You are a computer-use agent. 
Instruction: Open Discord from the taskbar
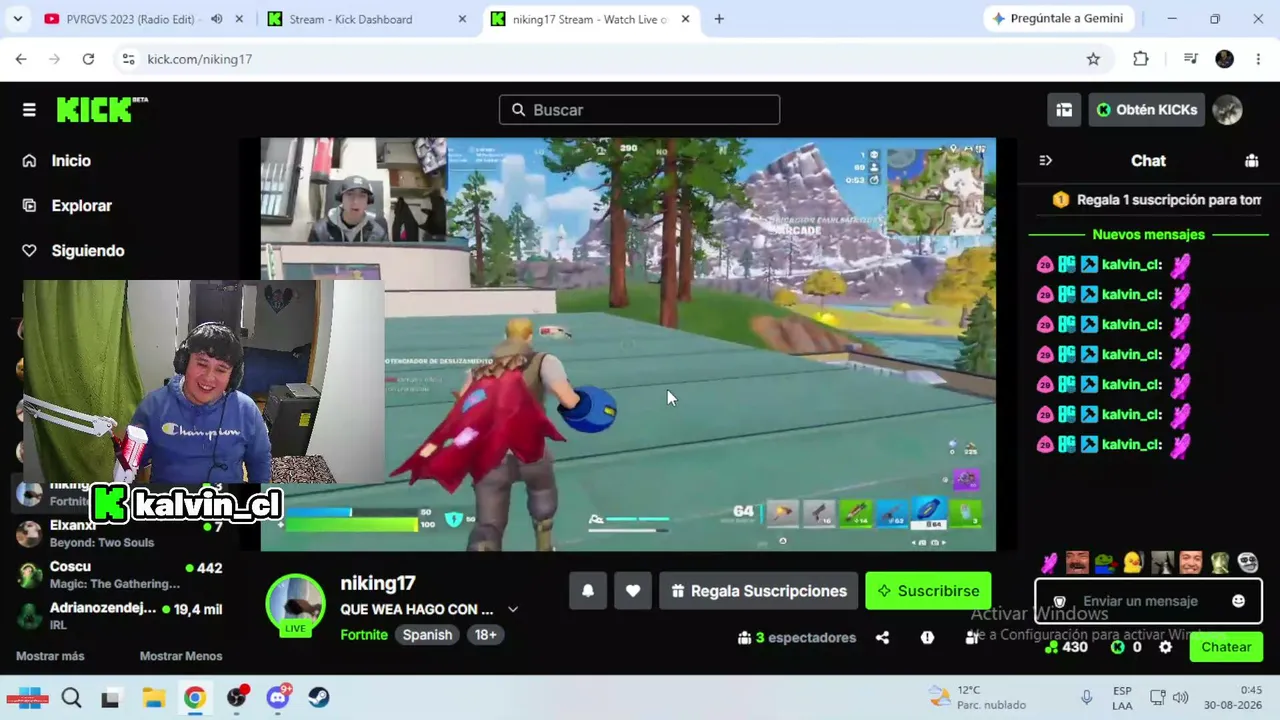click(x=278, y=697)
